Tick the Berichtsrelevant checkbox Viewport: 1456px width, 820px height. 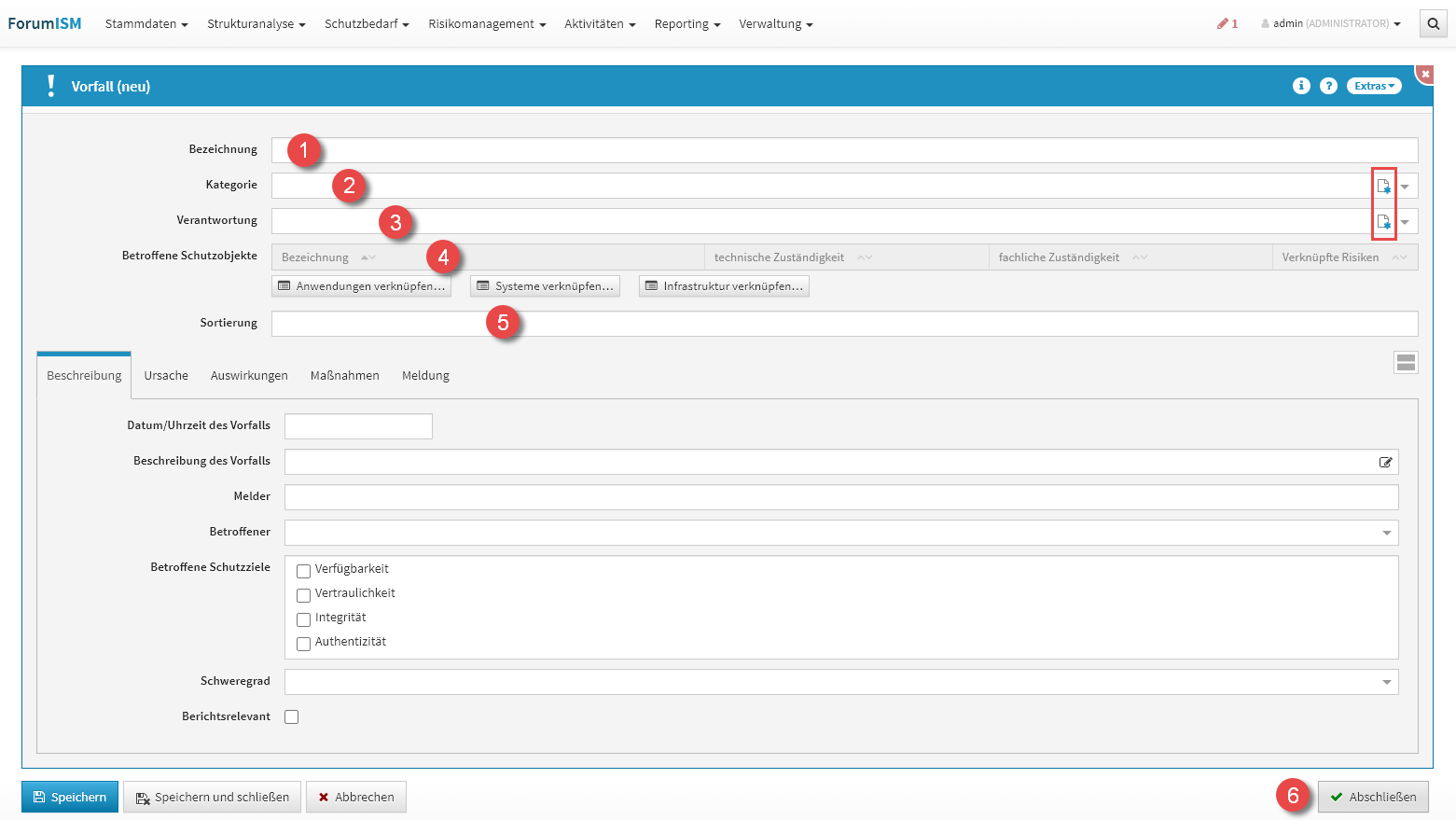coord(292,716)
